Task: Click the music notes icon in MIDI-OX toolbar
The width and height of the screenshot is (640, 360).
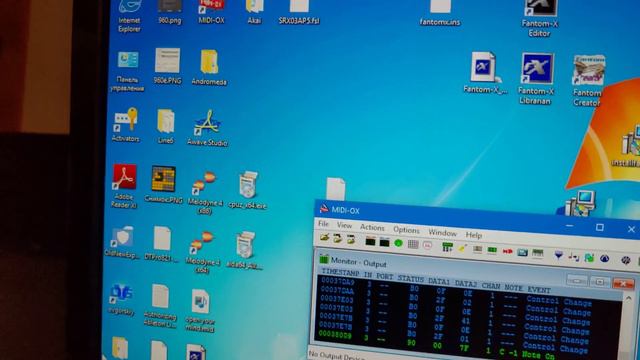Action: [574, 257]
